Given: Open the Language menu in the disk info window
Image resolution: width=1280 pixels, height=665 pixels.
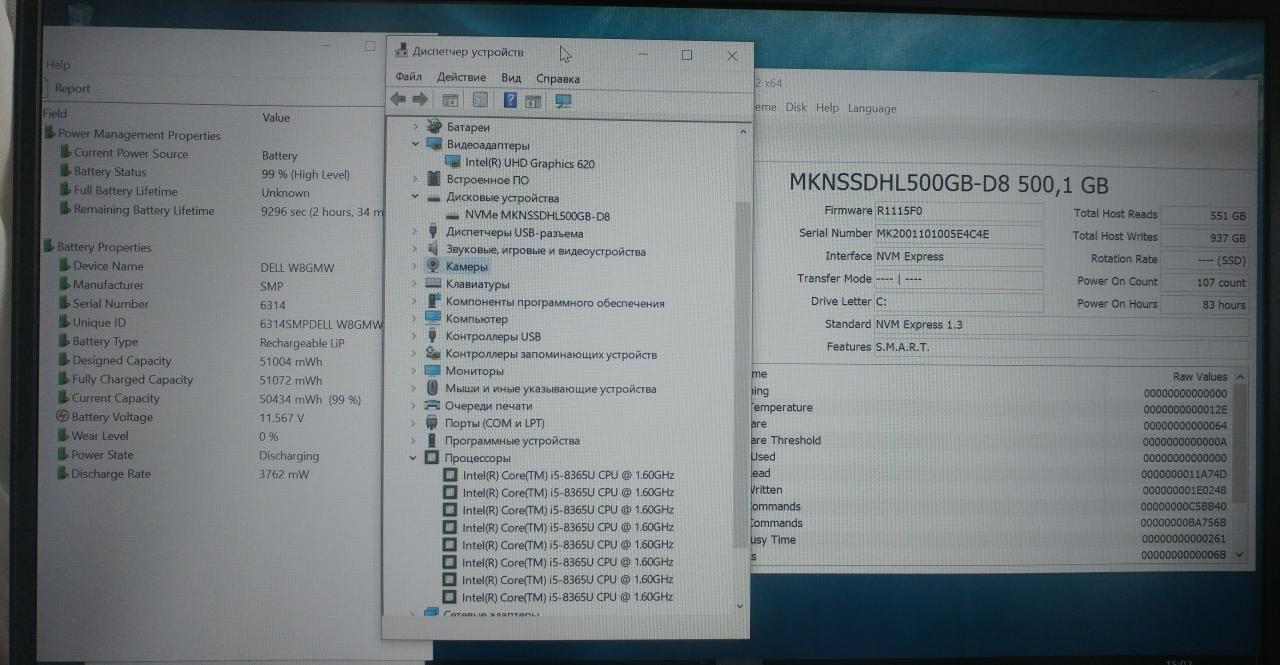Looking at the screenshot, I should tap(872, 108).
